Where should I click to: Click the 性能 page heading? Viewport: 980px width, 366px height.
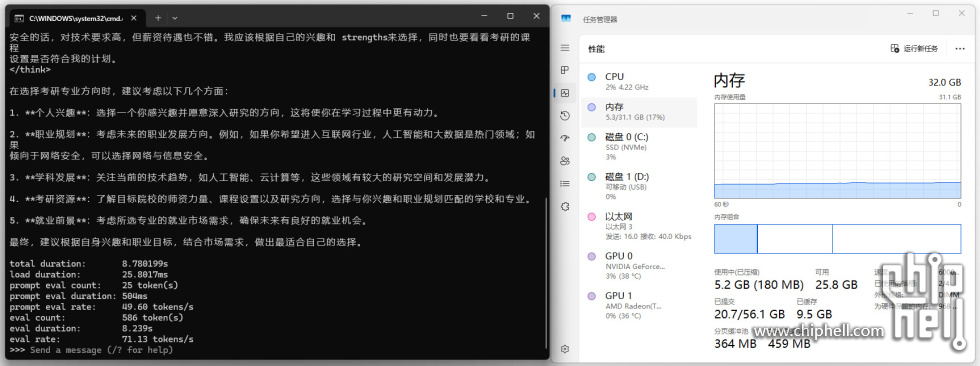click(x=596, y=49)
